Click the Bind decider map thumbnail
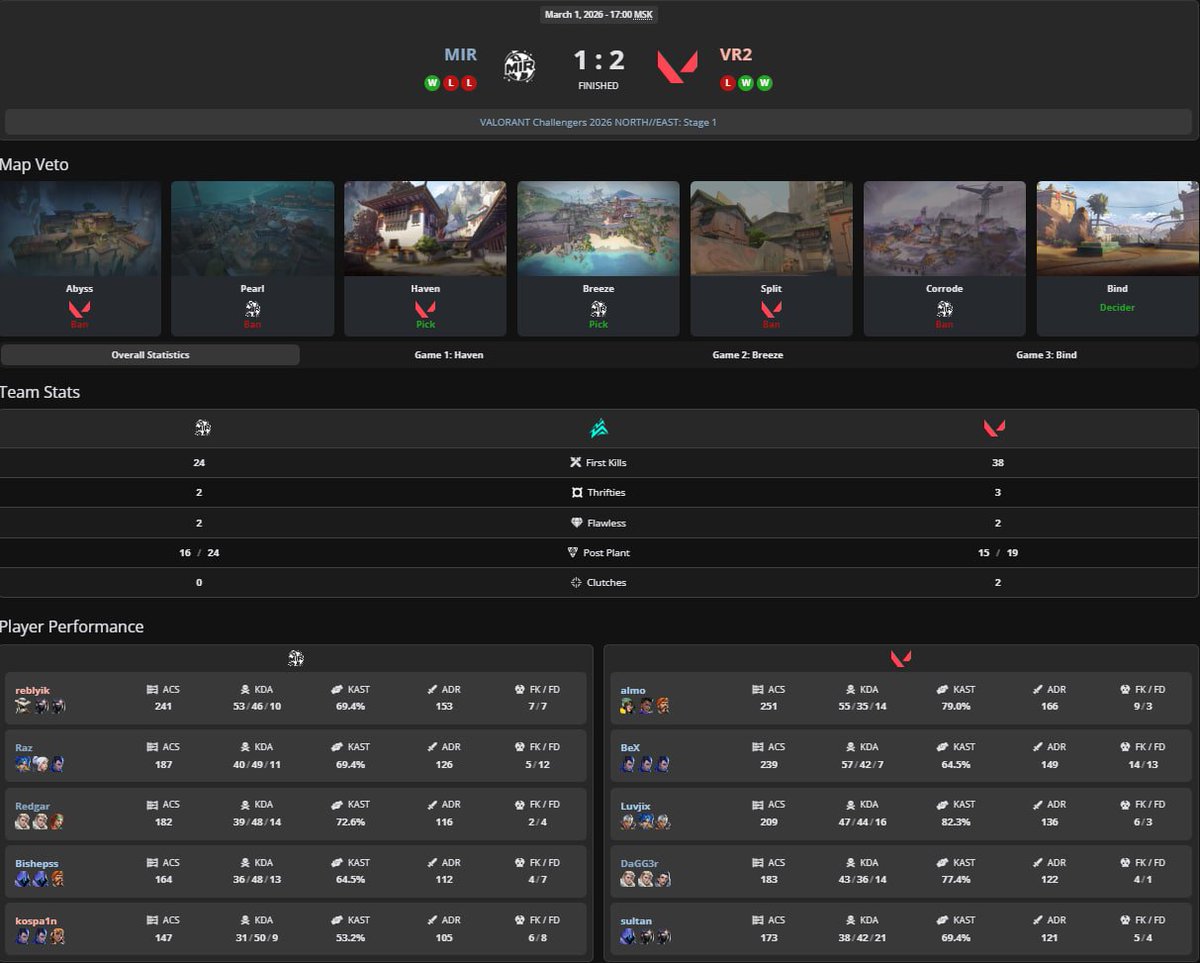This screenshot has width=1200, height=963. tap(1117, 228)
